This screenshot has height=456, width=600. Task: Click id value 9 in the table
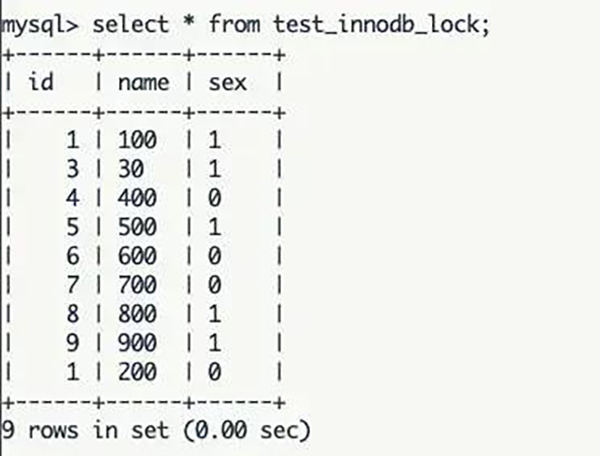point(73,343)
